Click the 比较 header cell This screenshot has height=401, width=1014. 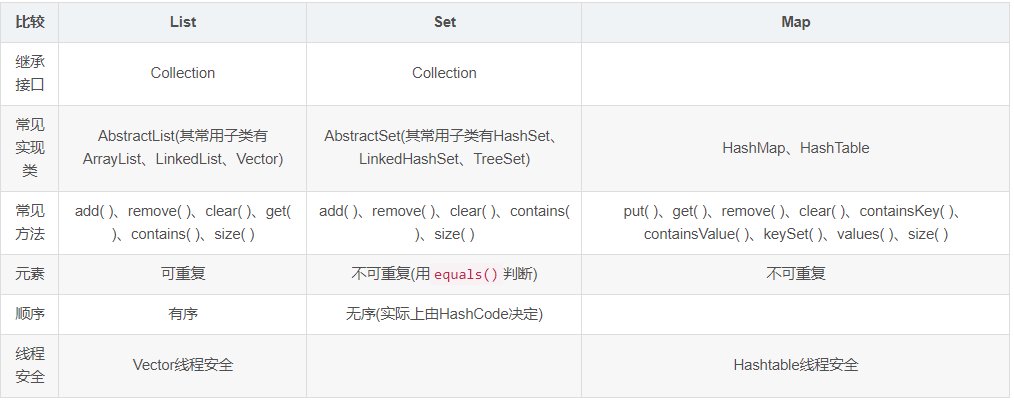coord(29,22)
